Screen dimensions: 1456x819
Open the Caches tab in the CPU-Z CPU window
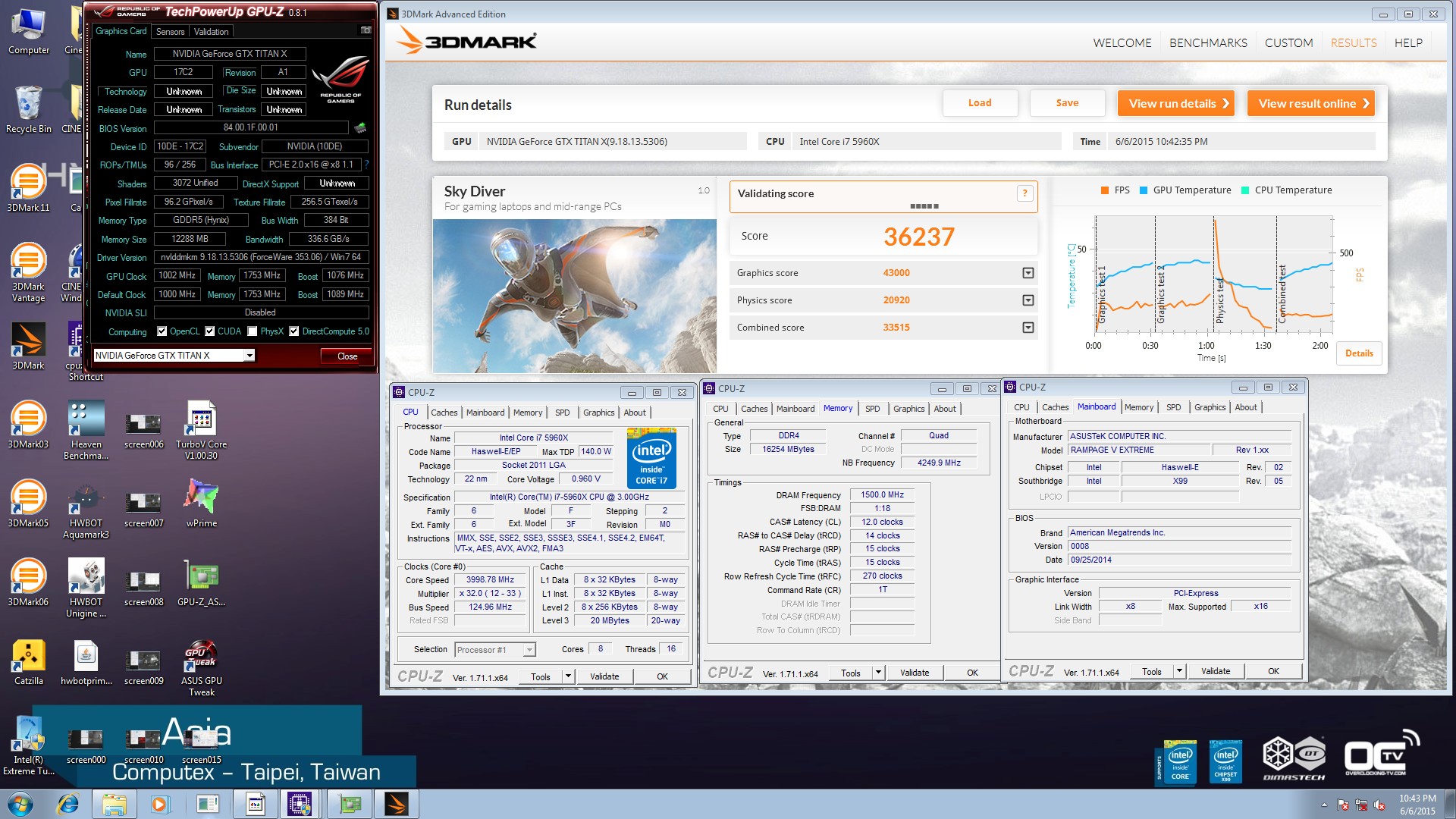tap(444, 413)
